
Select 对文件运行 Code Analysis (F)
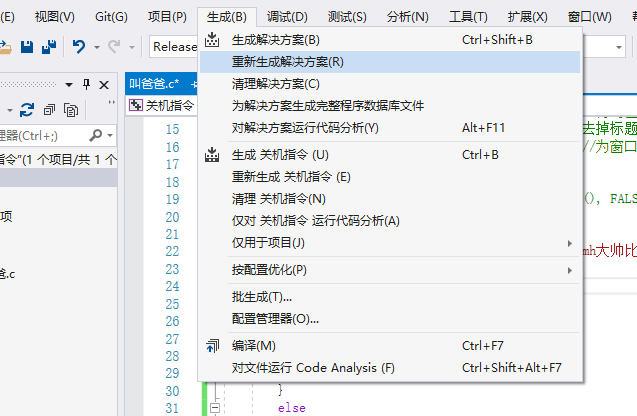pyautogui.click(x=390, y=368)
